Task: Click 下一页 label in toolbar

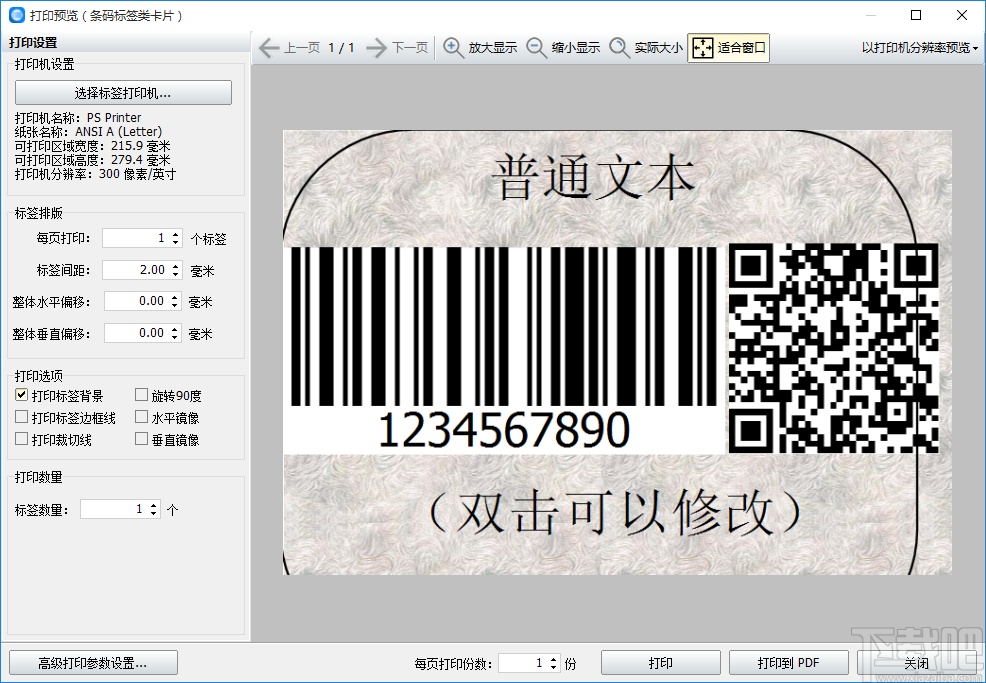Action: click(x=410, y=48)
